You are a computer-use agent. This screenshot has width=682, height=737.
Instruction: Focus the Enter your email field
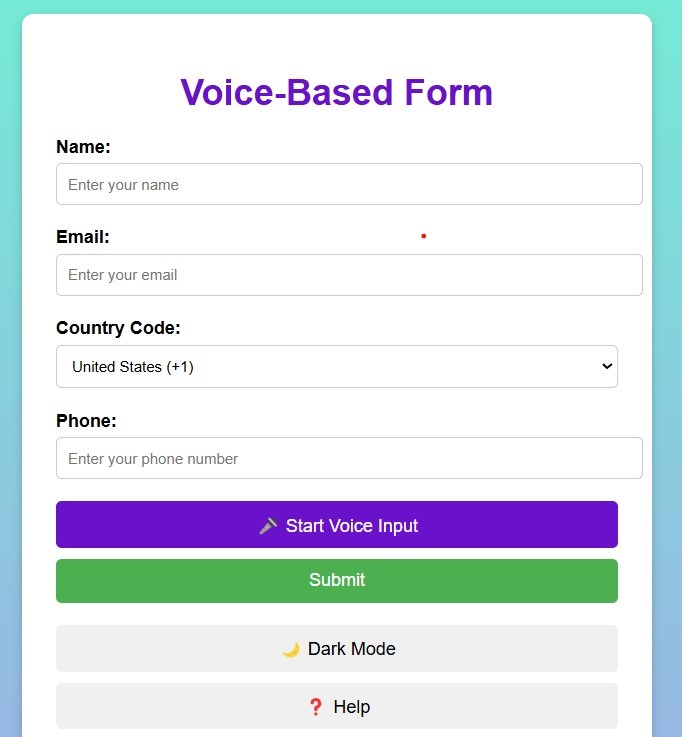[349, 275]
